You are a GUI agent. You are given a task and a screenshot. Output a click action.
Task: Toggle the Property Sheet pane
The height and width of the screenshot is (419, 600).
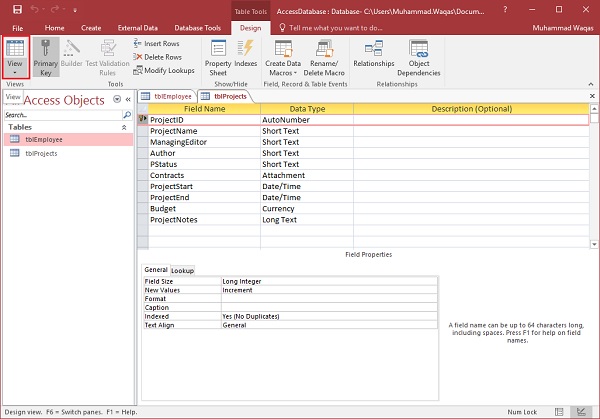click(218, 56)
